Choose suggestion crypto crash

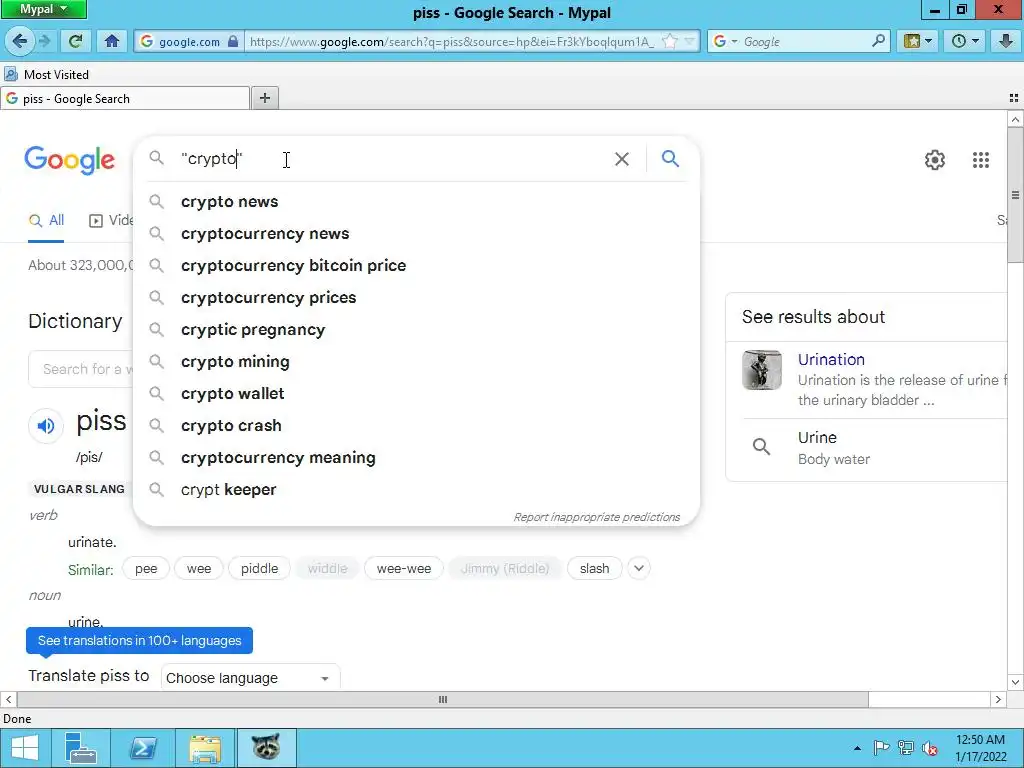pos(416,426)
